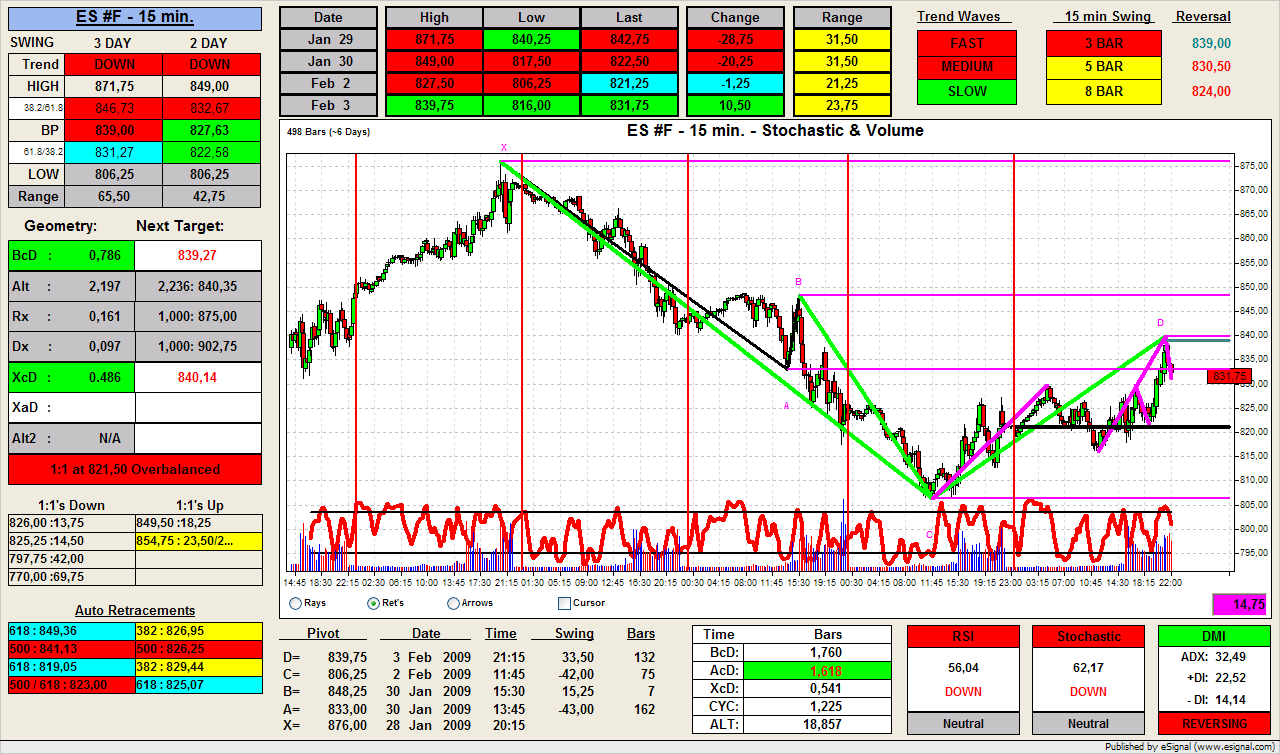Image resolution: width=1280 pixels, height=754 pixels.
Task: Click the '826,00 :13,75' row under 1:1's Down
Action: coord(72,522)
